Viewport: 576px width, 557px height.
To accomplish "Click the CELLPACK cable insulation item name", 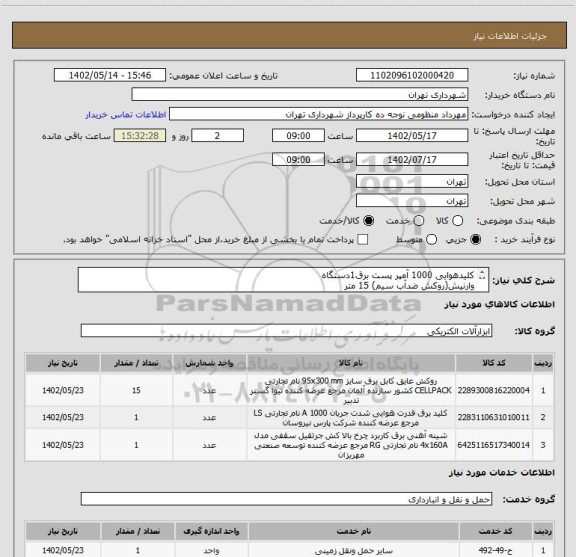I will (x=351, y=390).
